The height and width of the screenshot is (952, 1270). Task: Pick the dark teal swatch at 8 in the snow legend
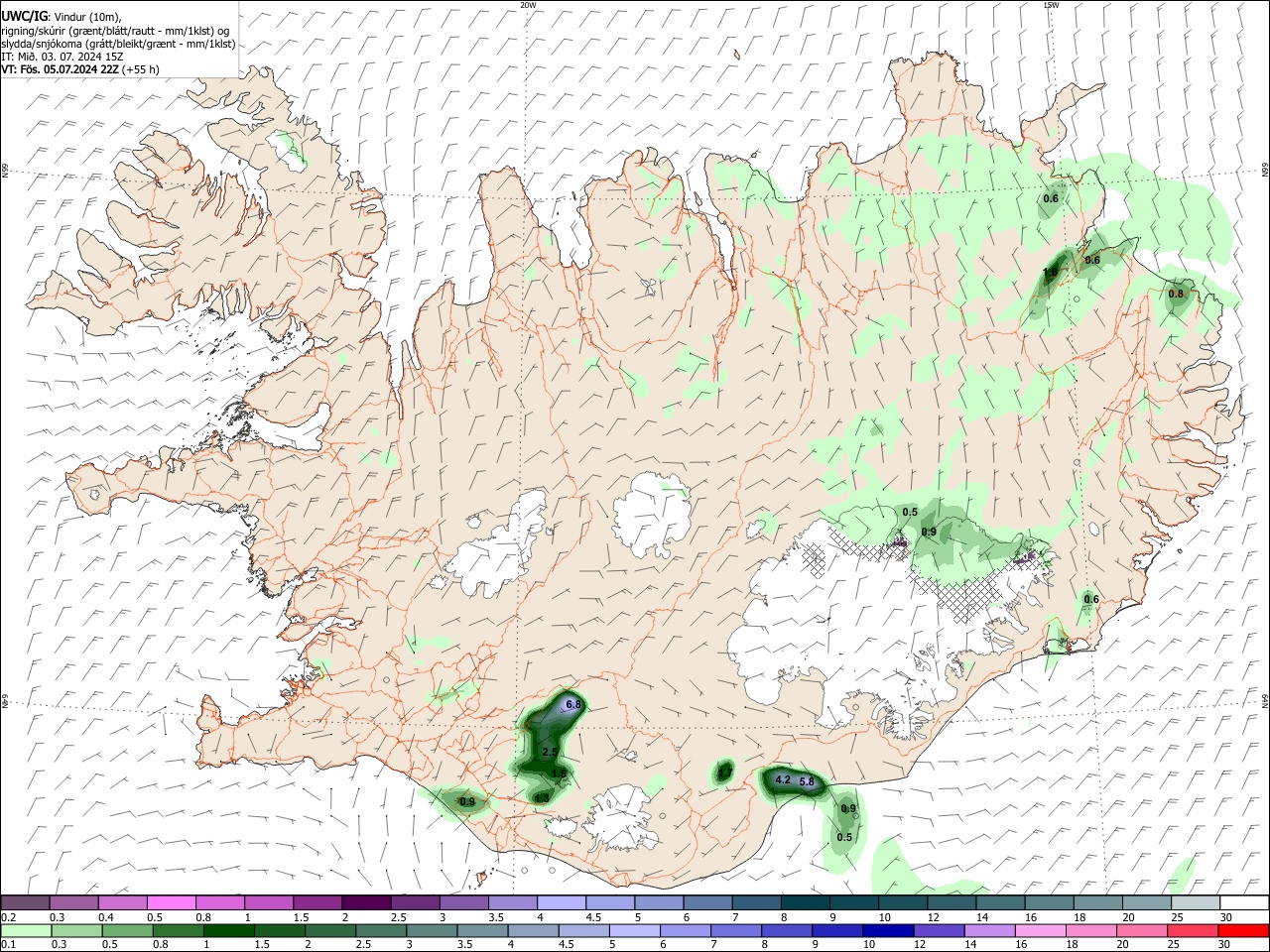(806, 902)
